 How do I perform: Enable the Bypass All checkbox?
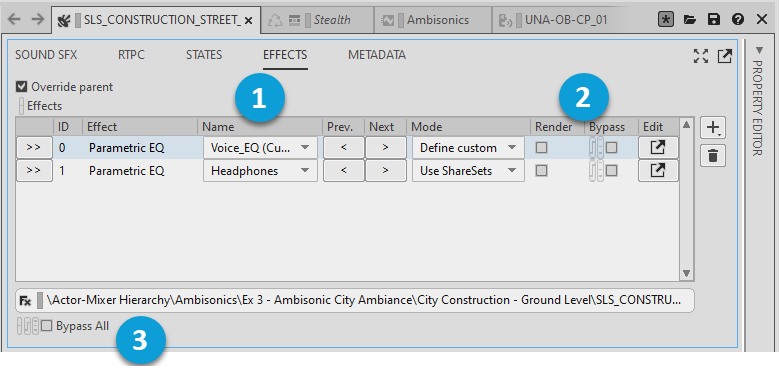click(x=46, y=326)
